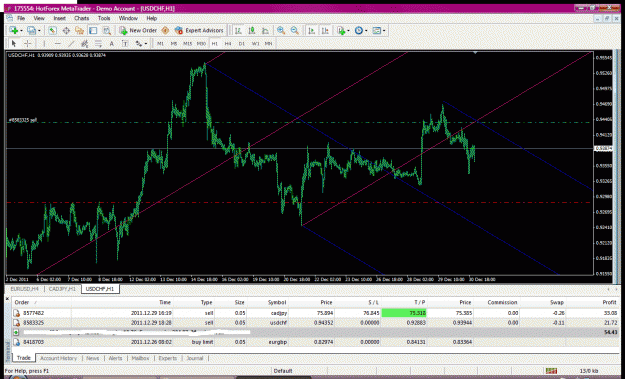Open the Strategy Tester icon
Screen dimensions: 625x379
107,30
